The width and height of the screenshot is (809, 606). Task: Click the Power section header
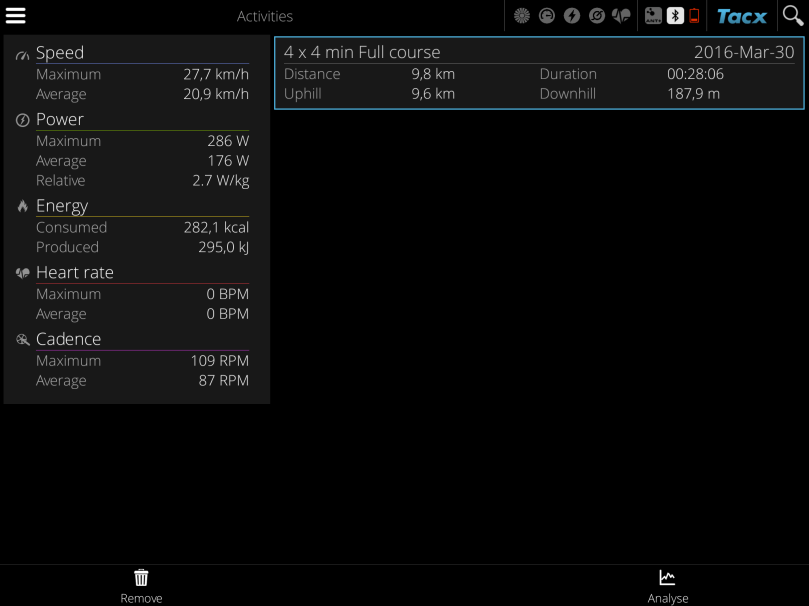click(60, 119)
